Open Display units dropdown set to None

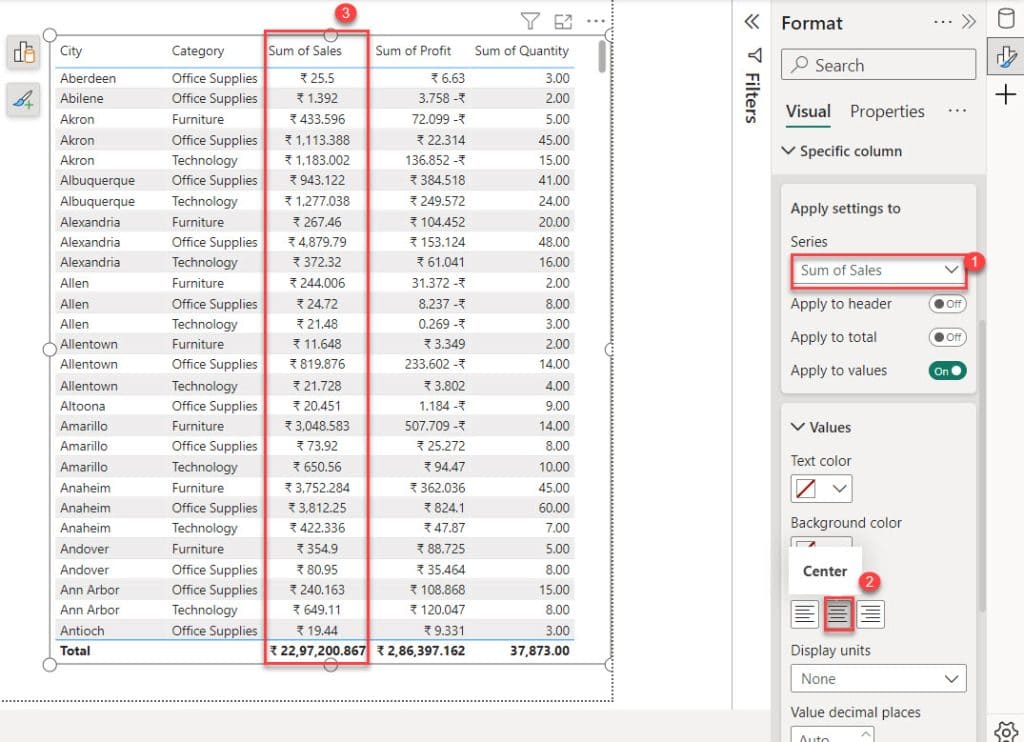click(x=878, y=679)
